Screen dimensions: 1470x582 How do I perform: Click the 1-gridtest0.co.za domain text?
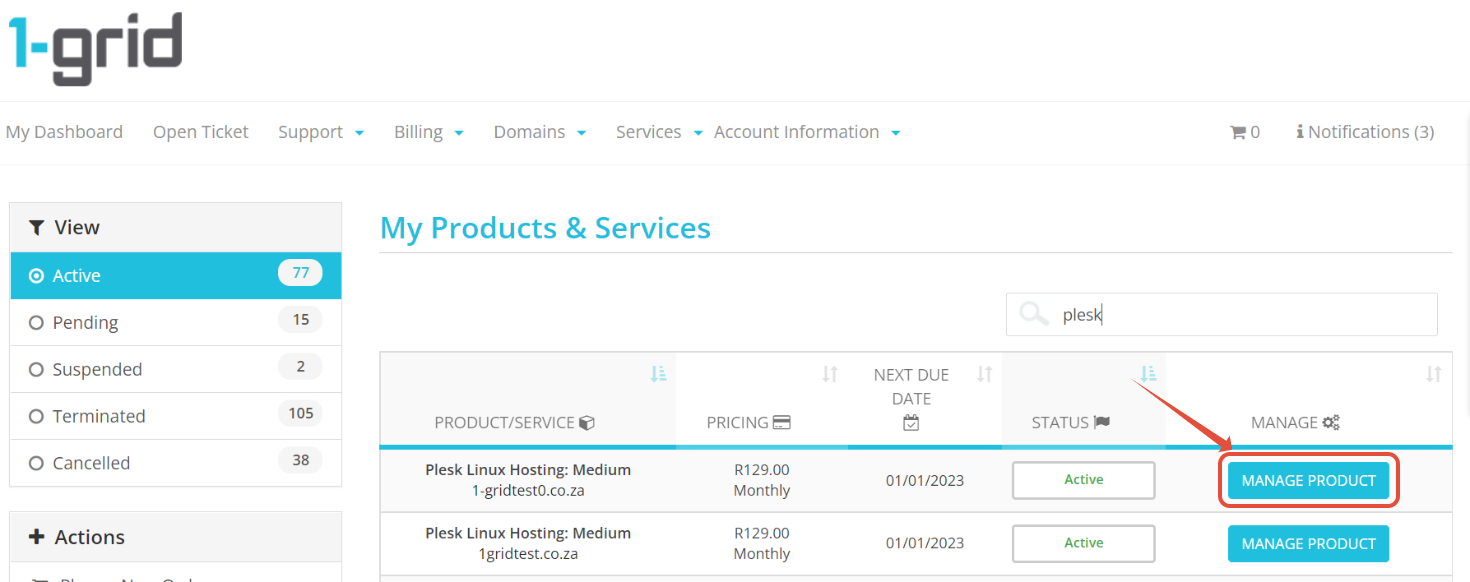point(528,491)
